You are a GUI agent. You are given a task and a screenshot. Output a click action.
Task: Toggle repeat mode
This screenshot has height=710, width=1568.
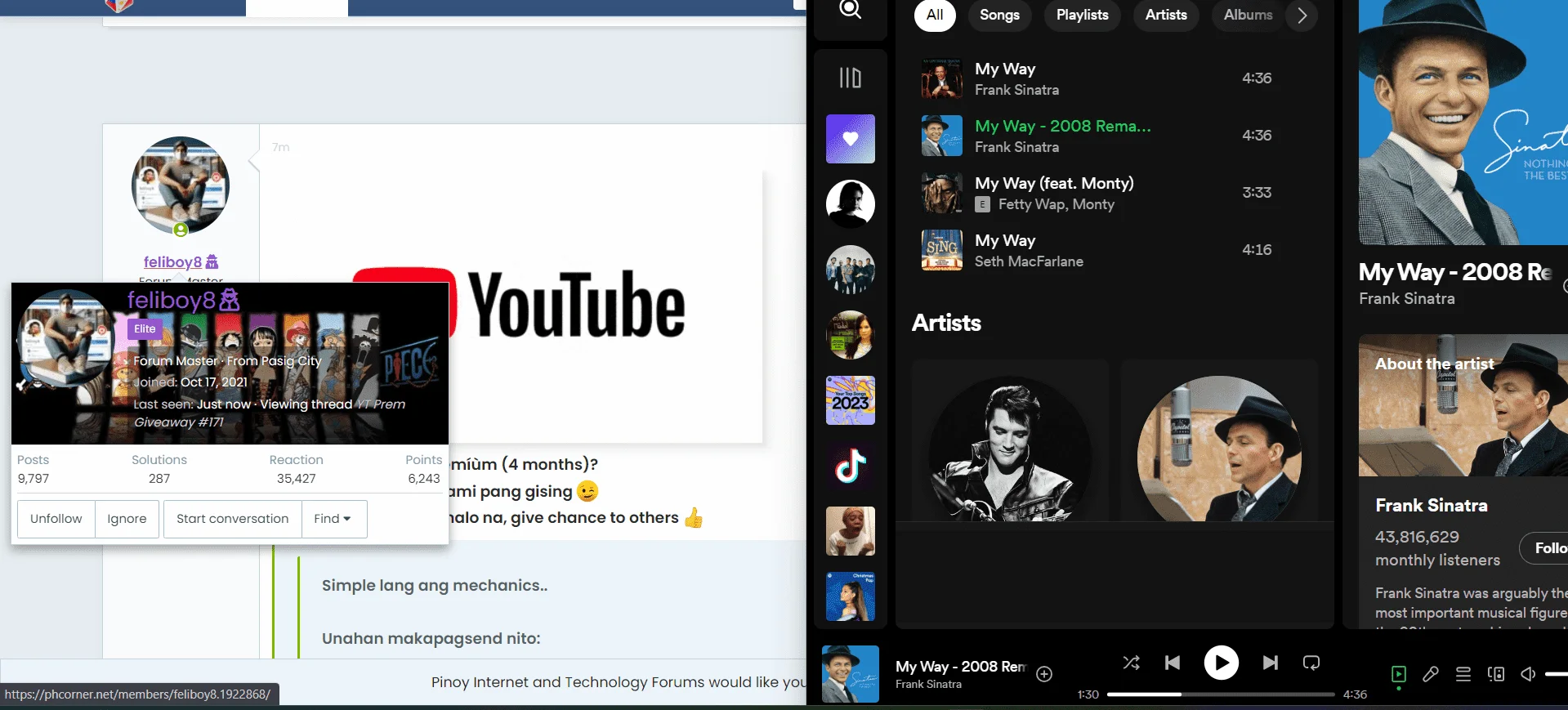[x=1311, y=663]
